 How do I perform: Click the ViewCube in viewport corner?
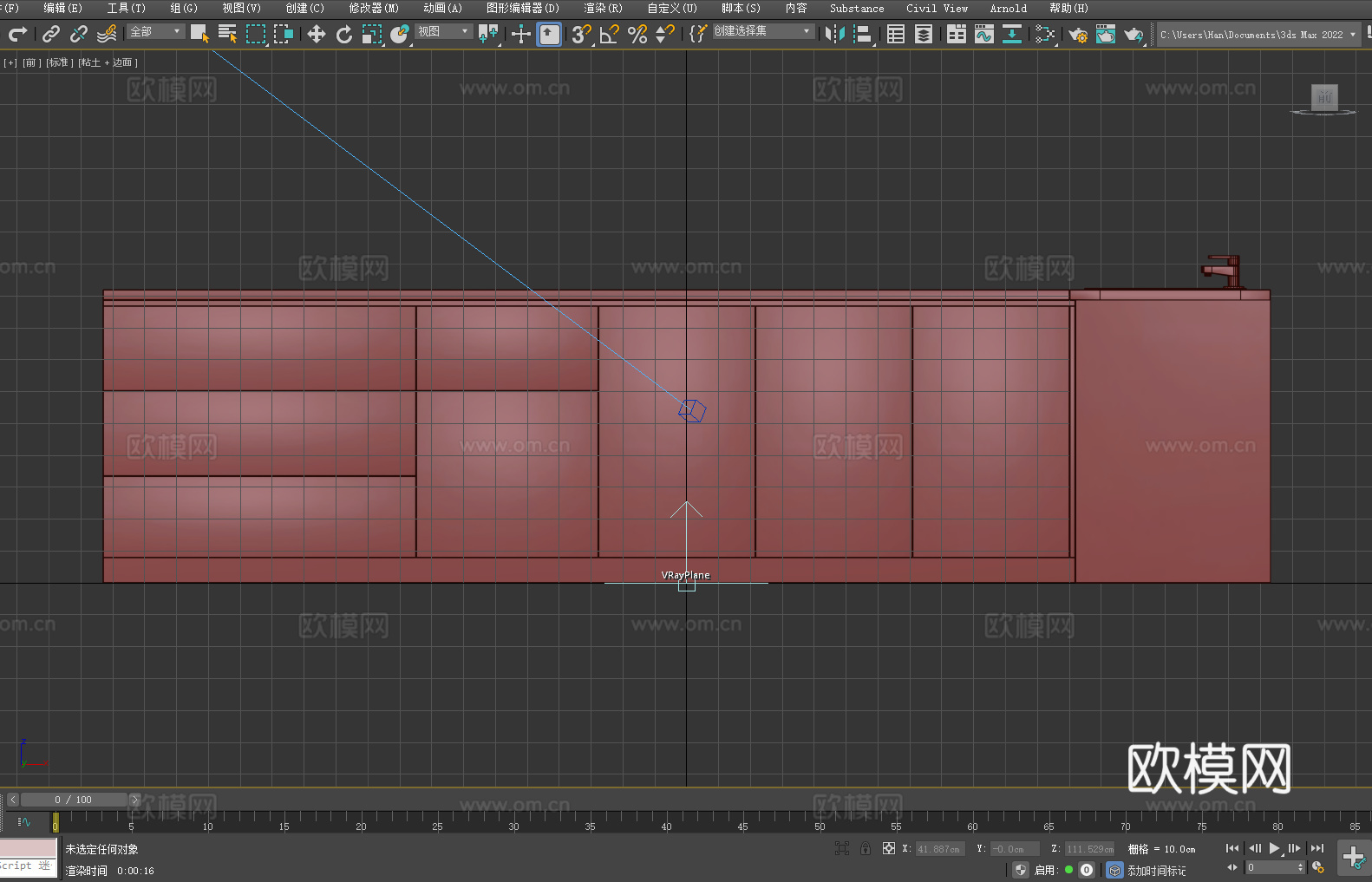pyautogui.click(x=1323, y=98)
